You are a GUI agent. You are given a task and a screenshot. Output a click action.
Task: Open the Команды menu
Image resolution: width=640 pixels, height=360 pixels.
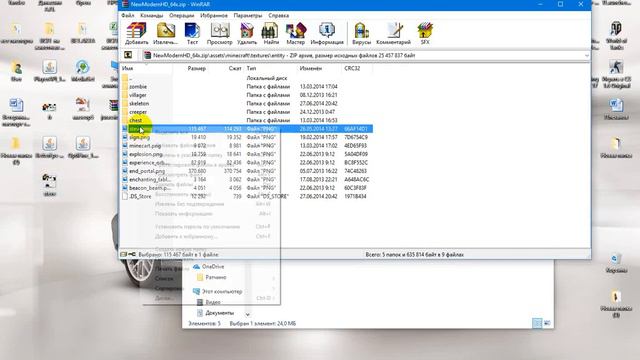151,16
